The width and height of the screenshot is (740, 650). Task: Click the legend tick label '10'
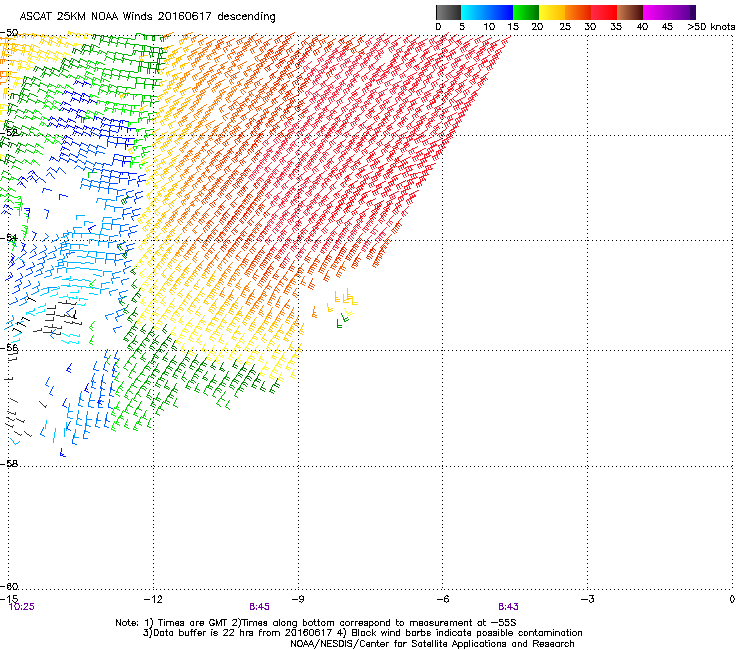tap(489, 27)
